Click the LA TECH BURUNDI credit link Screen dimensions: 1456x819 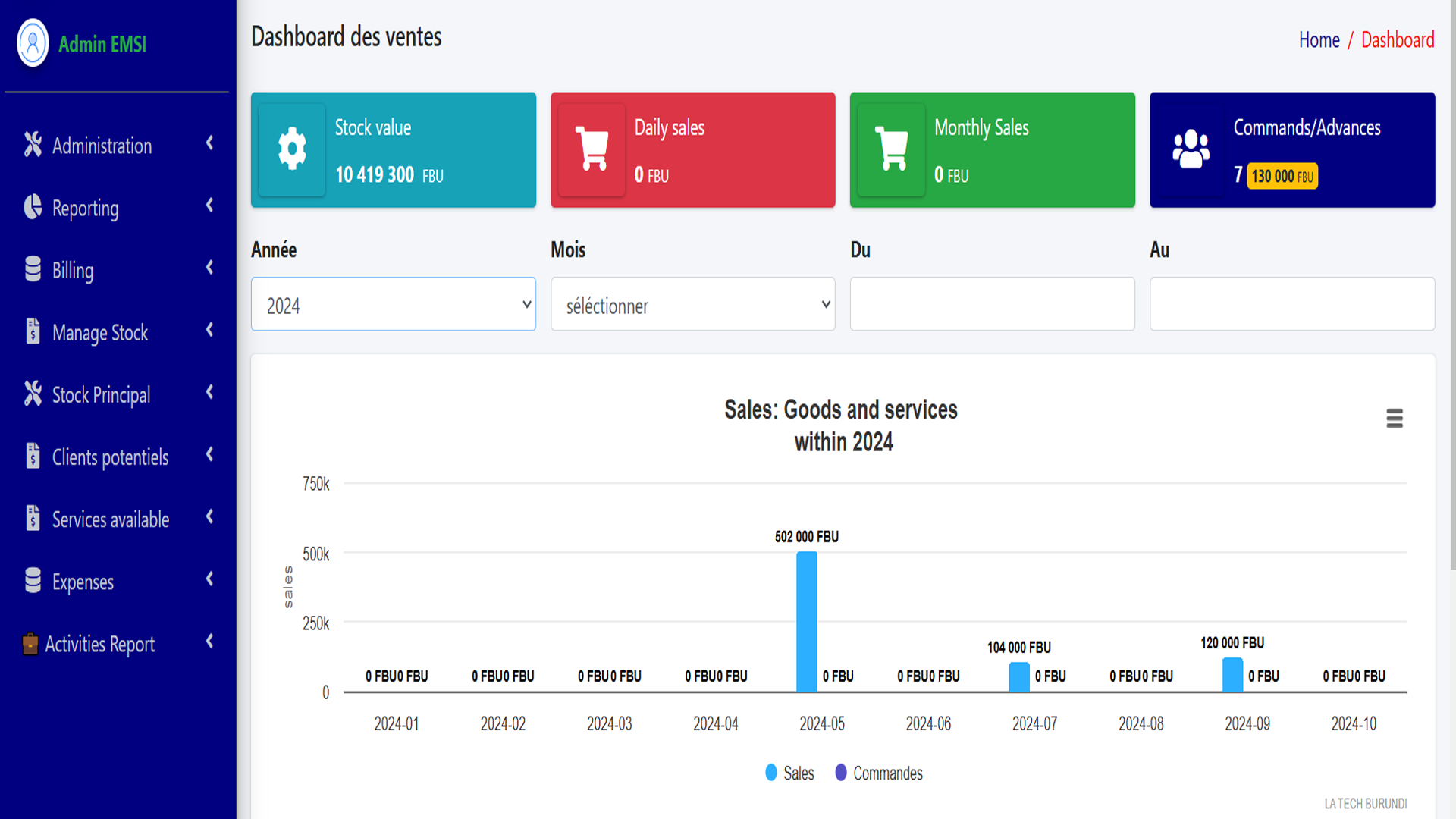click(x=1365, y=803)
